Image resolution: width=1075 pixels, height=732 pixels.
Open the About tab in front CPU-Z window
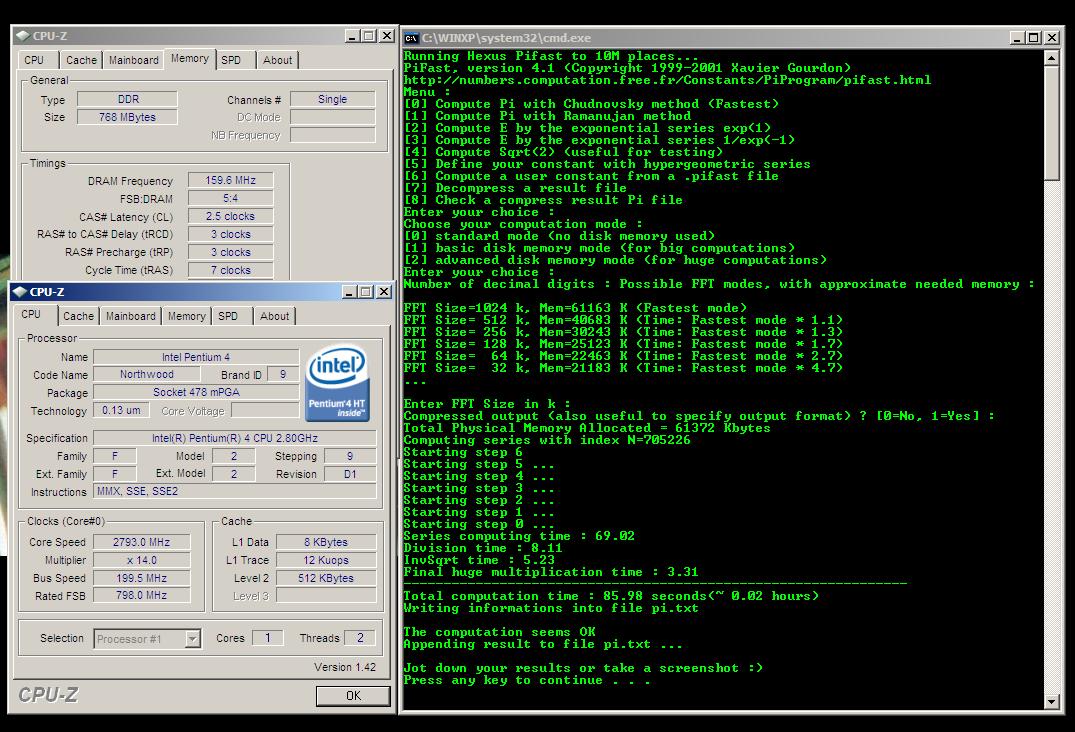(x=274, y=316)
